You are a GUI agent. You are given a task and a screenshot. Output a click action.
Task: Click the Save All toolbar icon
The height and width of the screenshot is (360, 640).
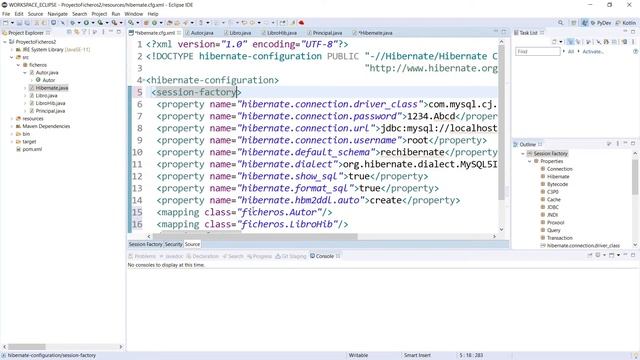tap(27, 23)
